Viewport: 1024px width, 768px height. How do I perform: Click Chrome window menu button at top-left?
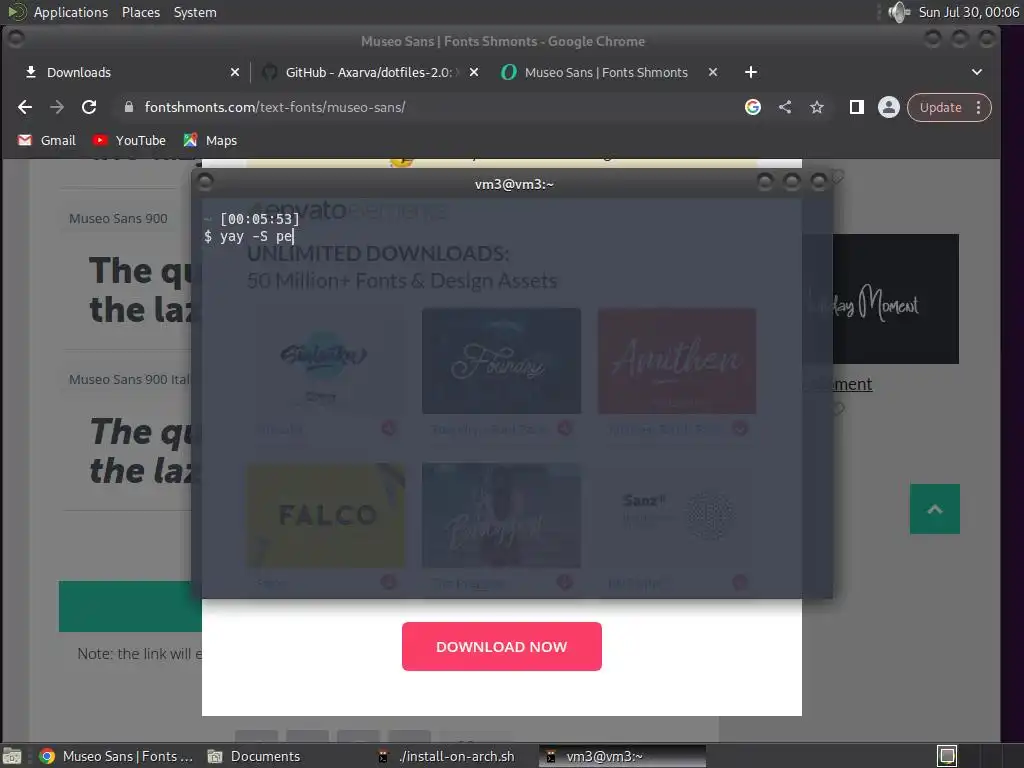pos(16,39)
